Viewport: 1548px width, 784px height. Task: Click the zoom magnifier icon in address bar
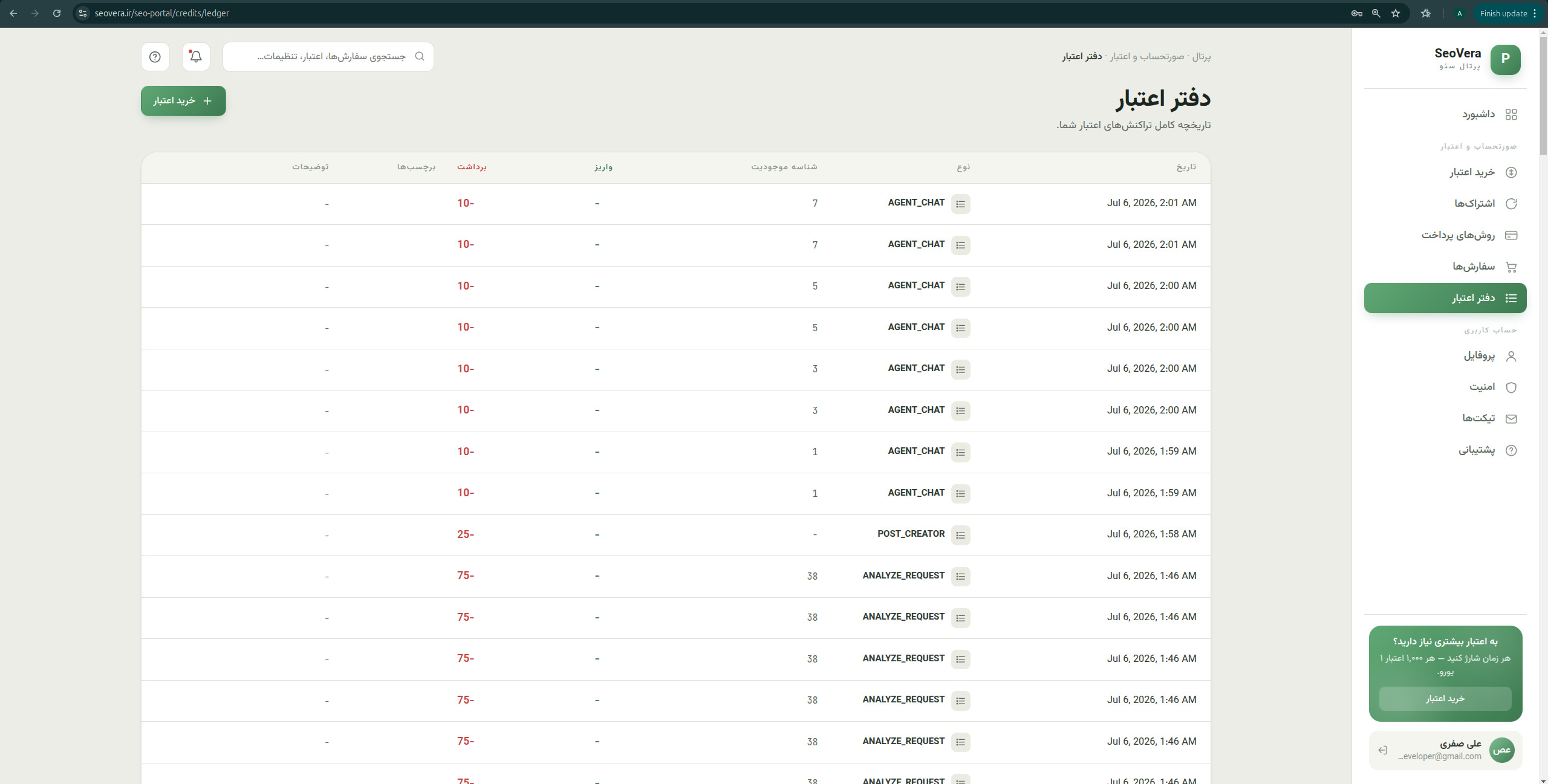point(1376,13)
